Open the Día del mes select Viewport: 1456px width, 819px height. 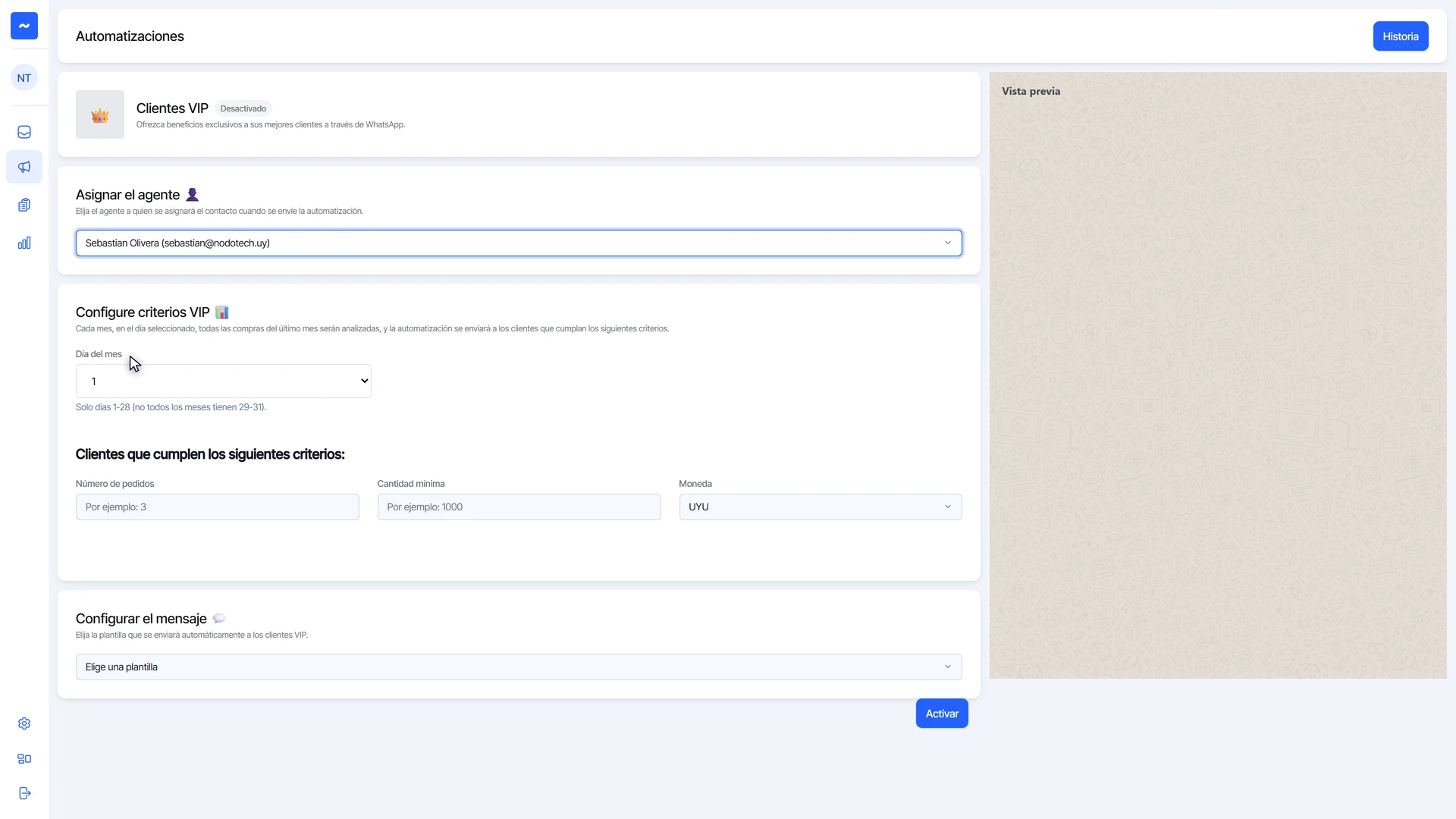[x=224, y=381]
